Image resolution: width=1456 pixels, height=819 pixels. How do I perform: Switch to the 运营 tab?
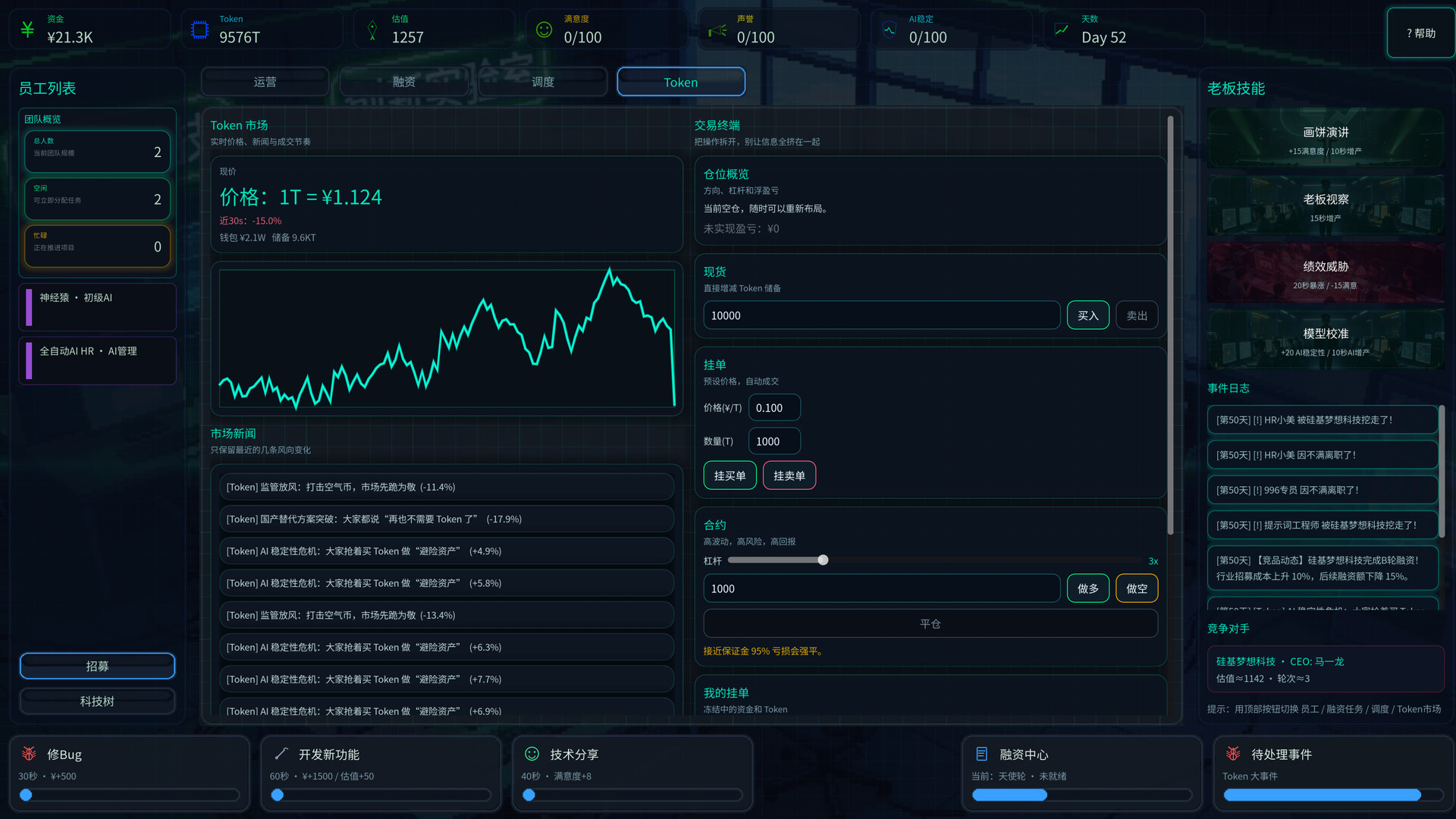click(x=265, y=82)
